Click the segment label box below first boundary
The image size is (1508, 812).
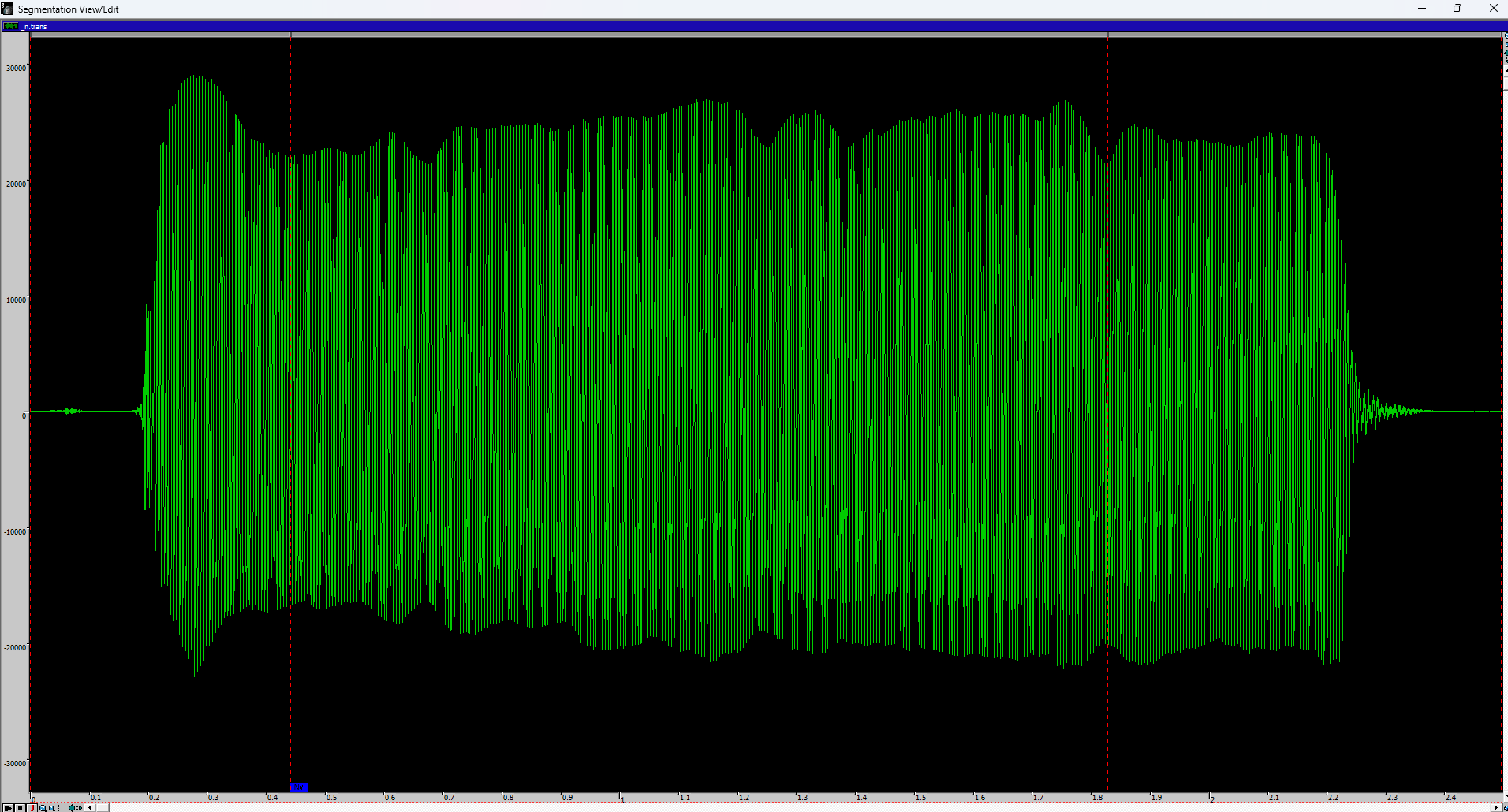298,787
